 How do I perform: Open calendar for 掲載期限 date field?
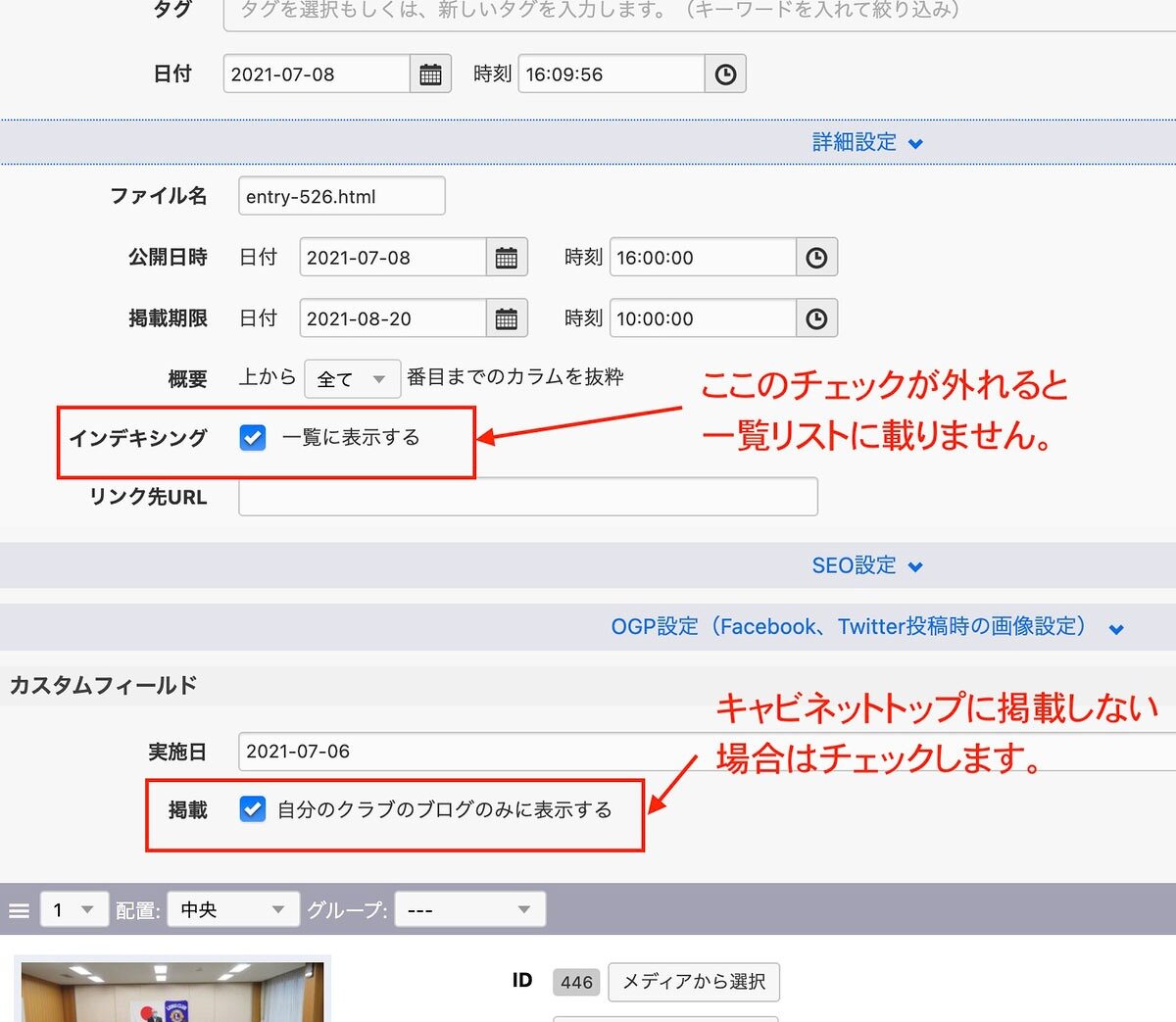507,318
